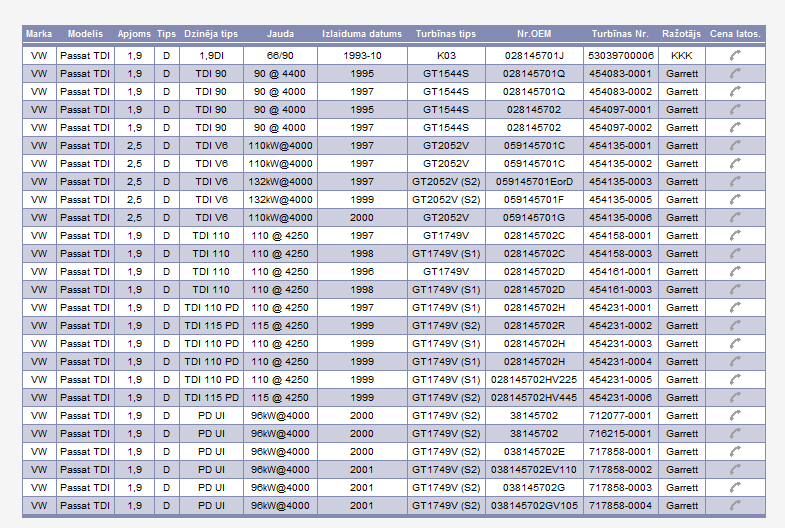Viewport: 785px width, 528px height.
Task: Select the phone icon for 454231-0004
Action: click(x=735, y=362)
